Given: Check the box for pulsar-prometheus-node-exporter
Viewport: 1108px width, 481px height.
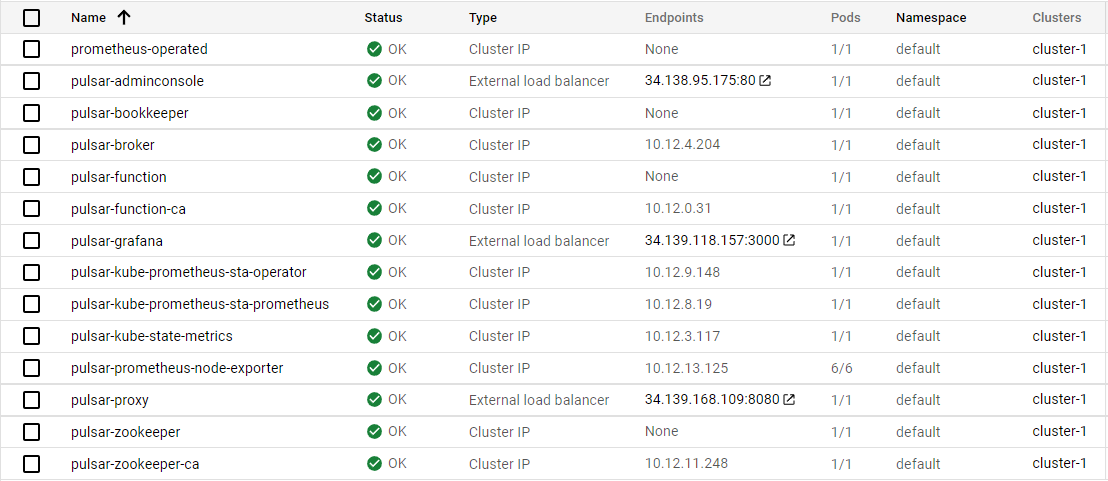Looking at the screenshot, I should click(x=31, y=368).
